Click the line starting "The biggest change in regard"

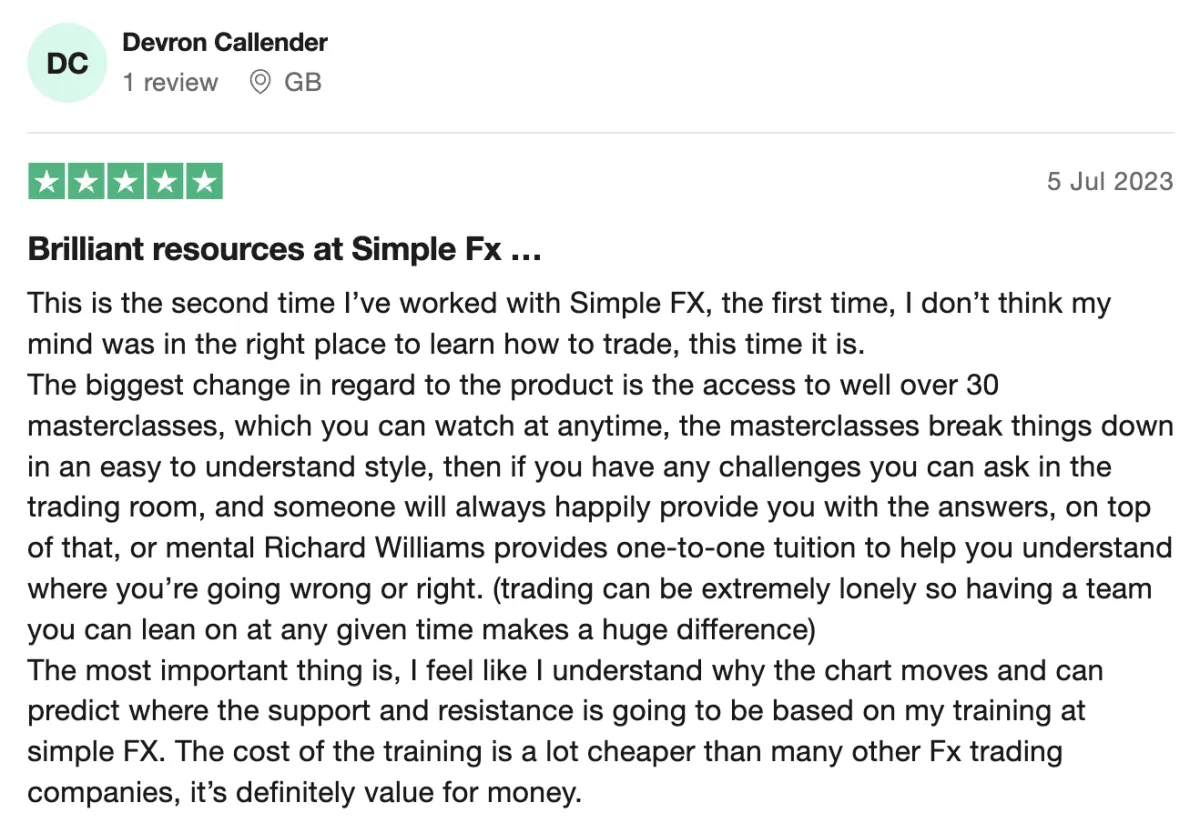point(513,384)
